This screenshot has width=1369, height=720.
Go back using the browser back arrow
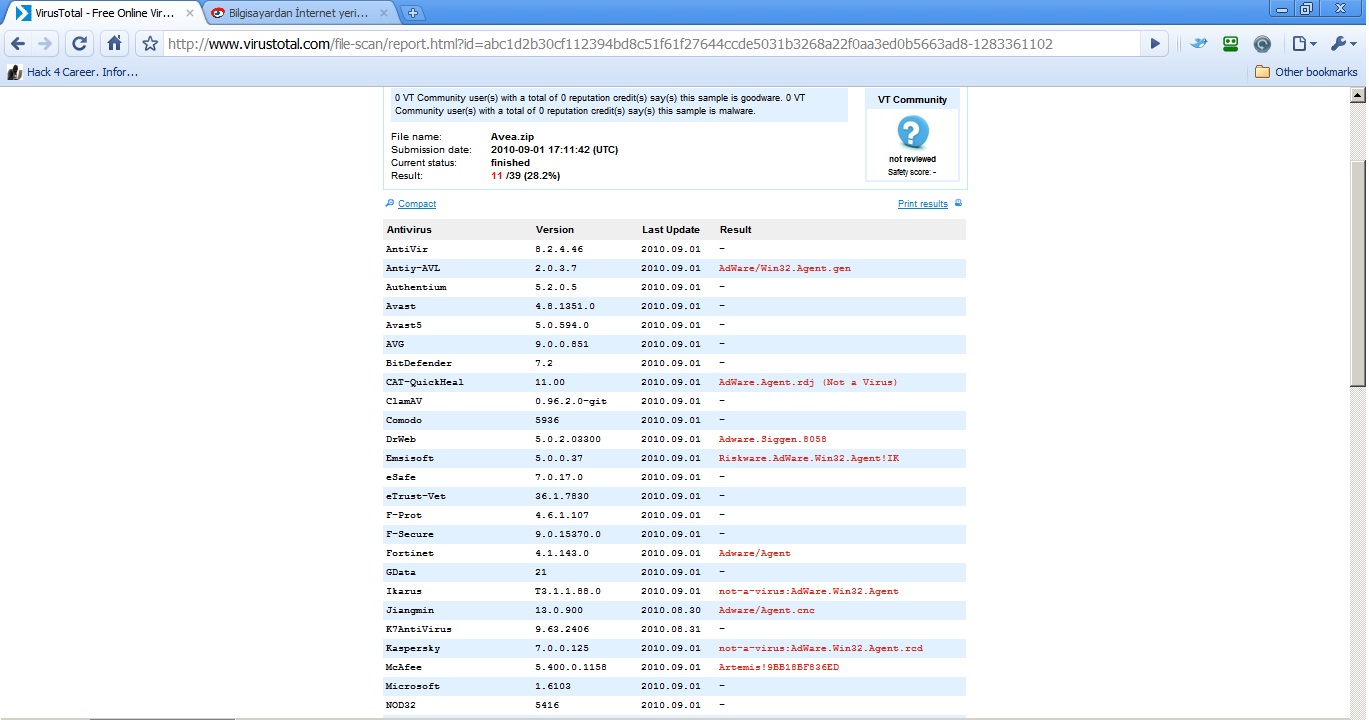pos(18,44)
